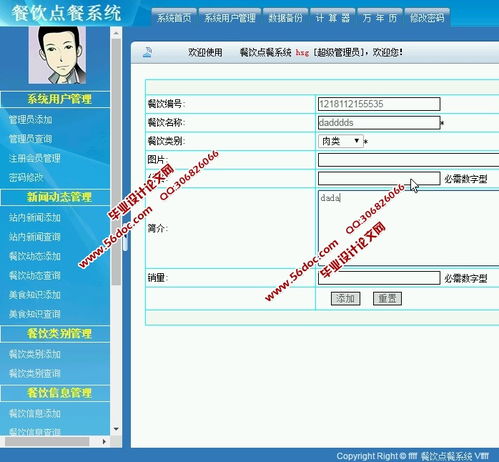
Task: Open the 站内新闻添加 sidebar link
Action: tap(35, 218)
